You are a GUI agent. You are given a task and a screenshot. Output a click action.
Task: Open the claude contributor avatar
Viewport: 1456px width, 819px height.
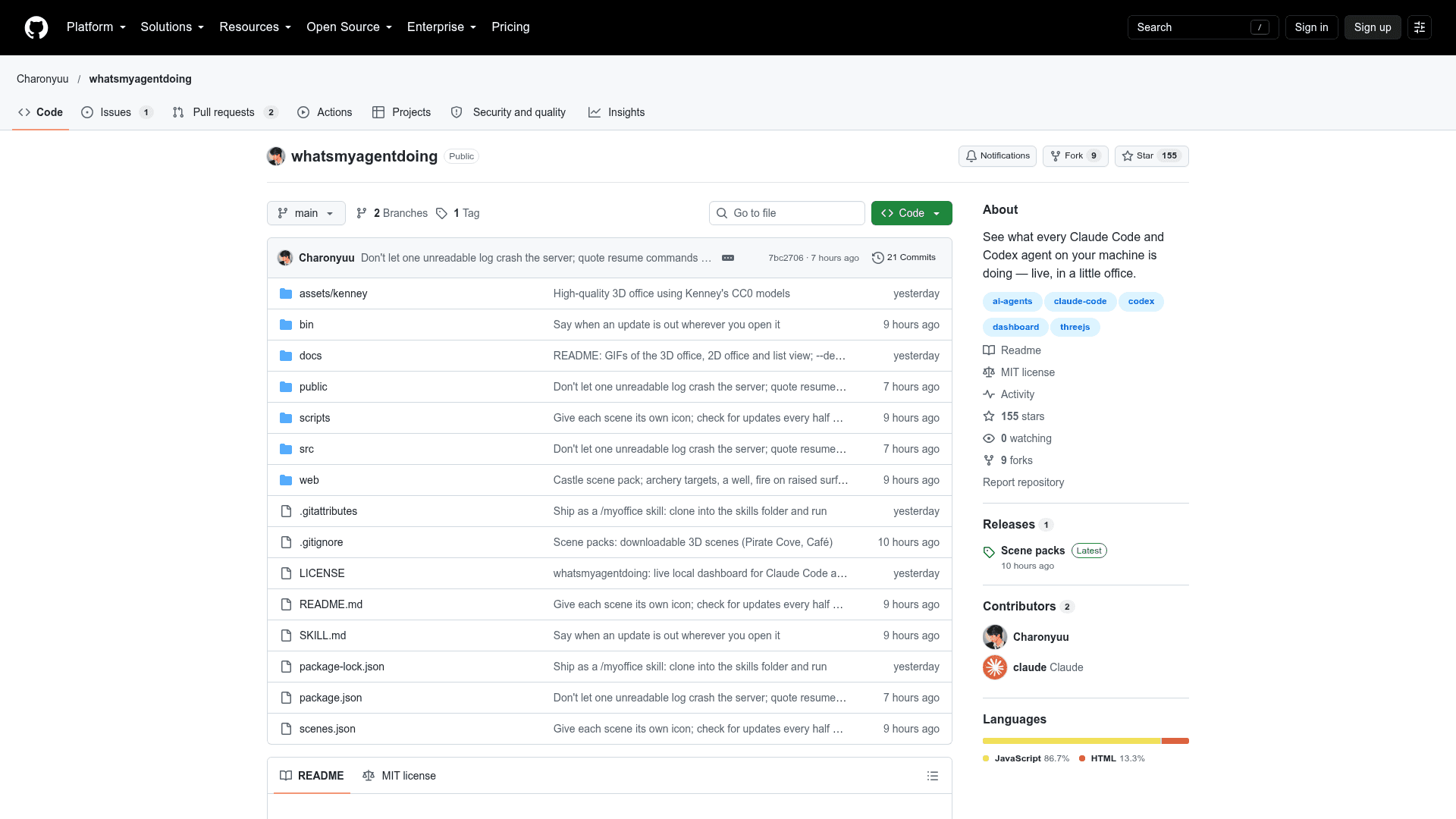point(995,667)
